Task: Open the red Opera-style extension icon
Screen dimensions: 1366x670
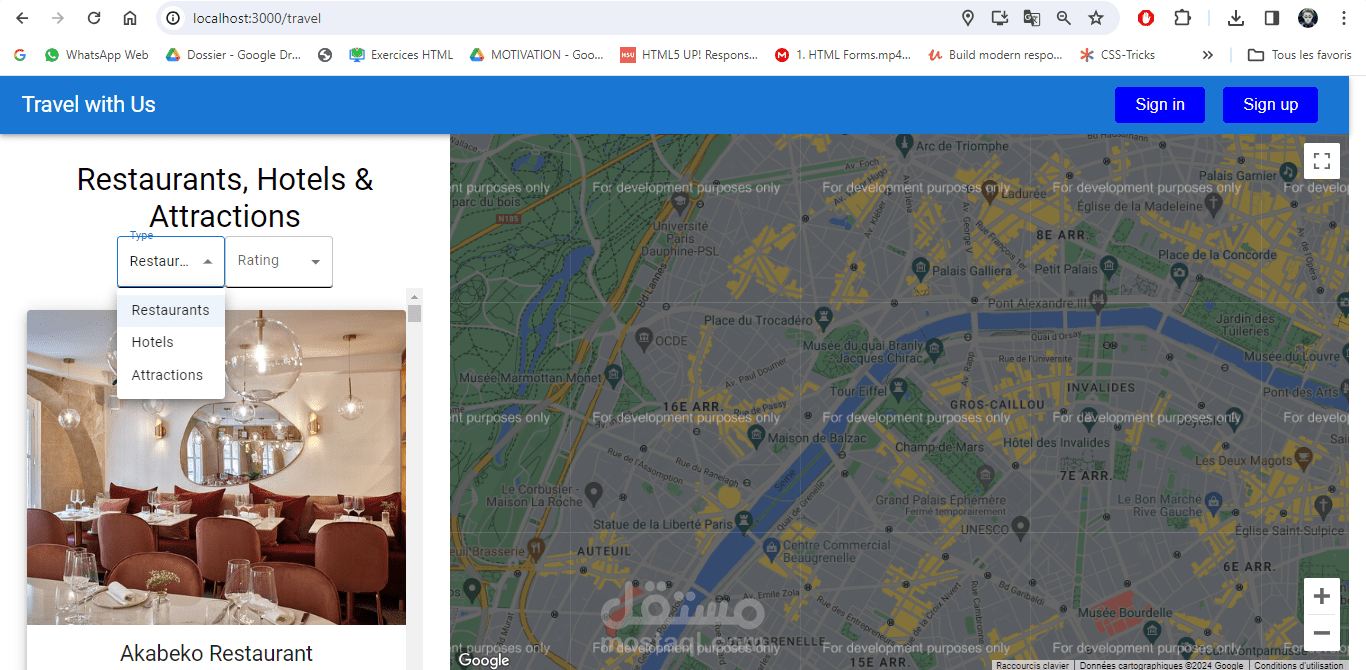Action: pos(1146,18)
